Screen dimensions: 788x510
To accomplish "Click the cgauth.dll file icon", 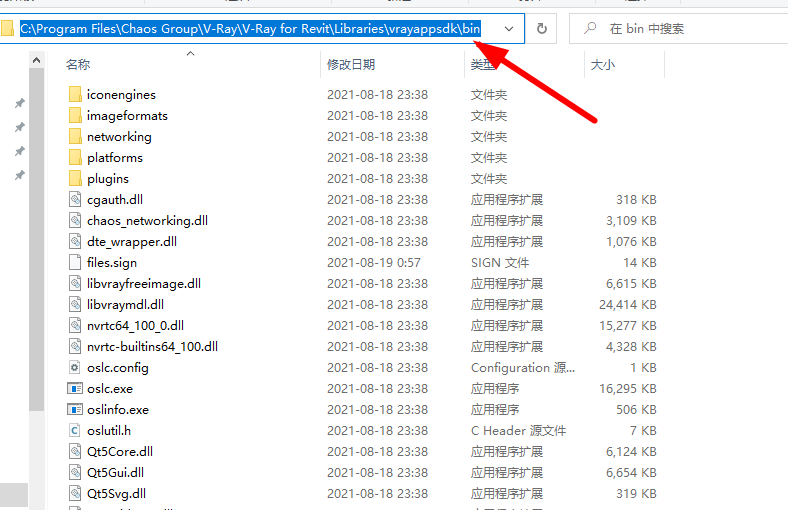I will 75,199.
